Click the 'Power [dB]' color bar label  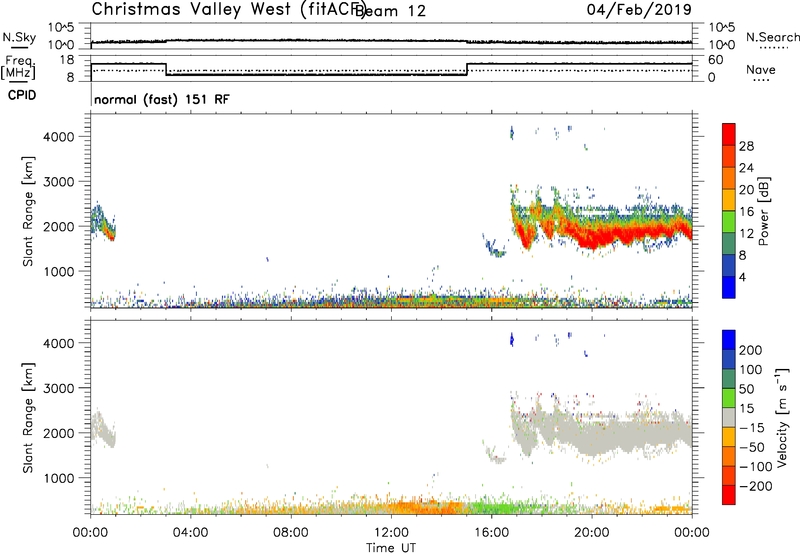[763, 211]
